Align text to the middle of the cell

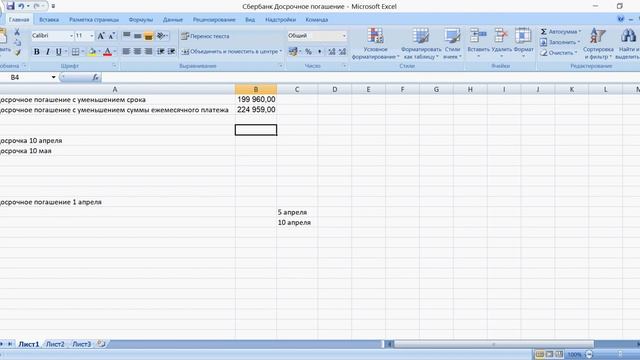(138, 36)
